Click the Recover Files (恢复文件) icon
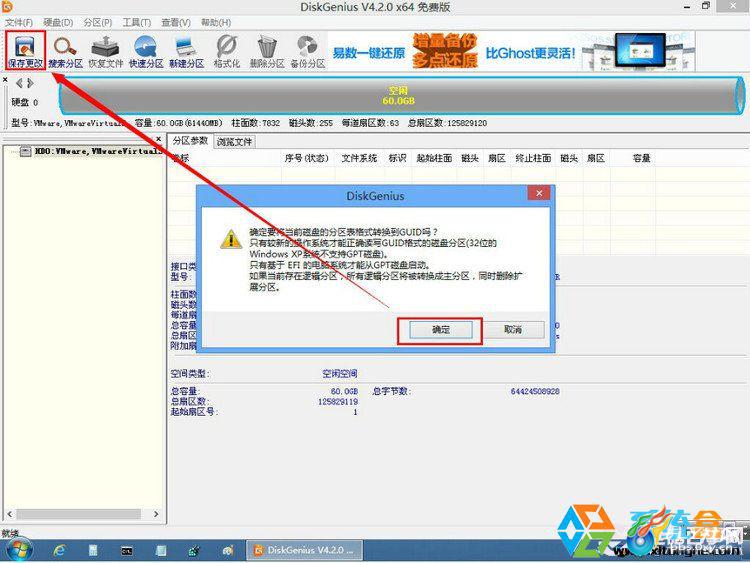 [x=106, y=52]
